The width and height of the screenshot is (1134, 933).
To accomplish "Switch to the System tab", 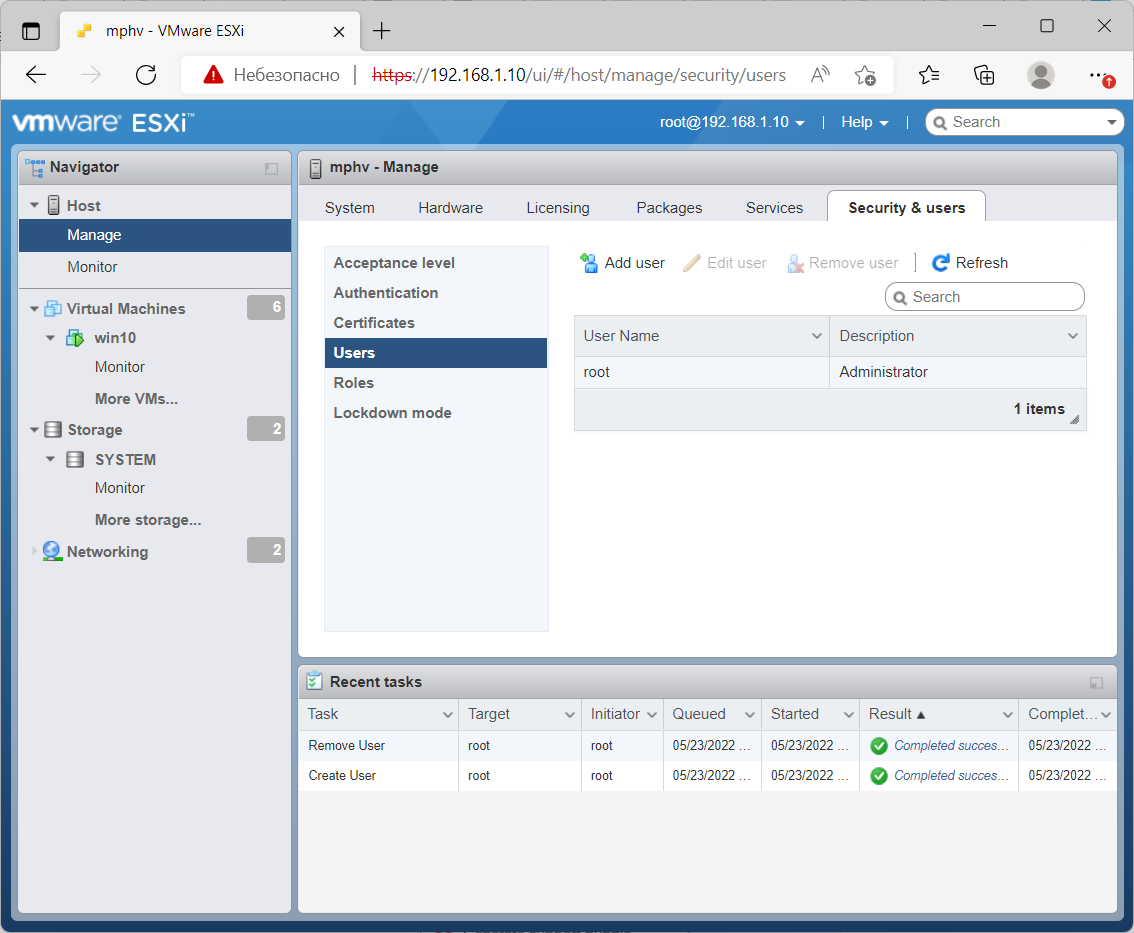I will click(349, 208).
